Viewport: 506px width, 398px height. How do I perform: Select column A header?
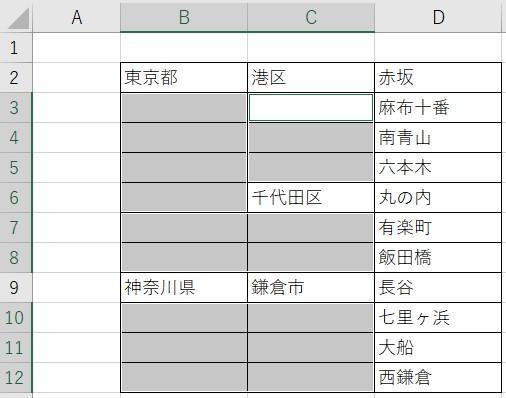pyautogui.click(x=77, y=17)
